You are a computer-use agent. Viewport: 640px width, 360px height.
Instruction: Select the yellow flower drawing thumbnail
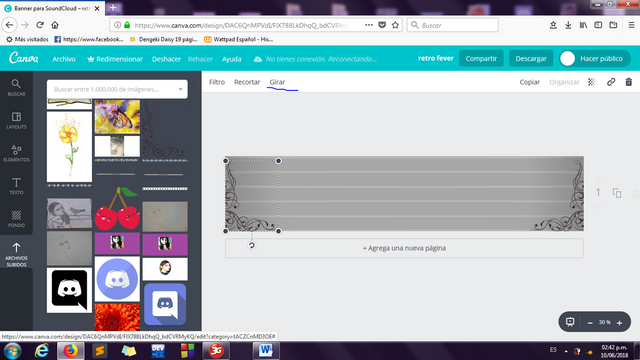[x=69, y=147]
